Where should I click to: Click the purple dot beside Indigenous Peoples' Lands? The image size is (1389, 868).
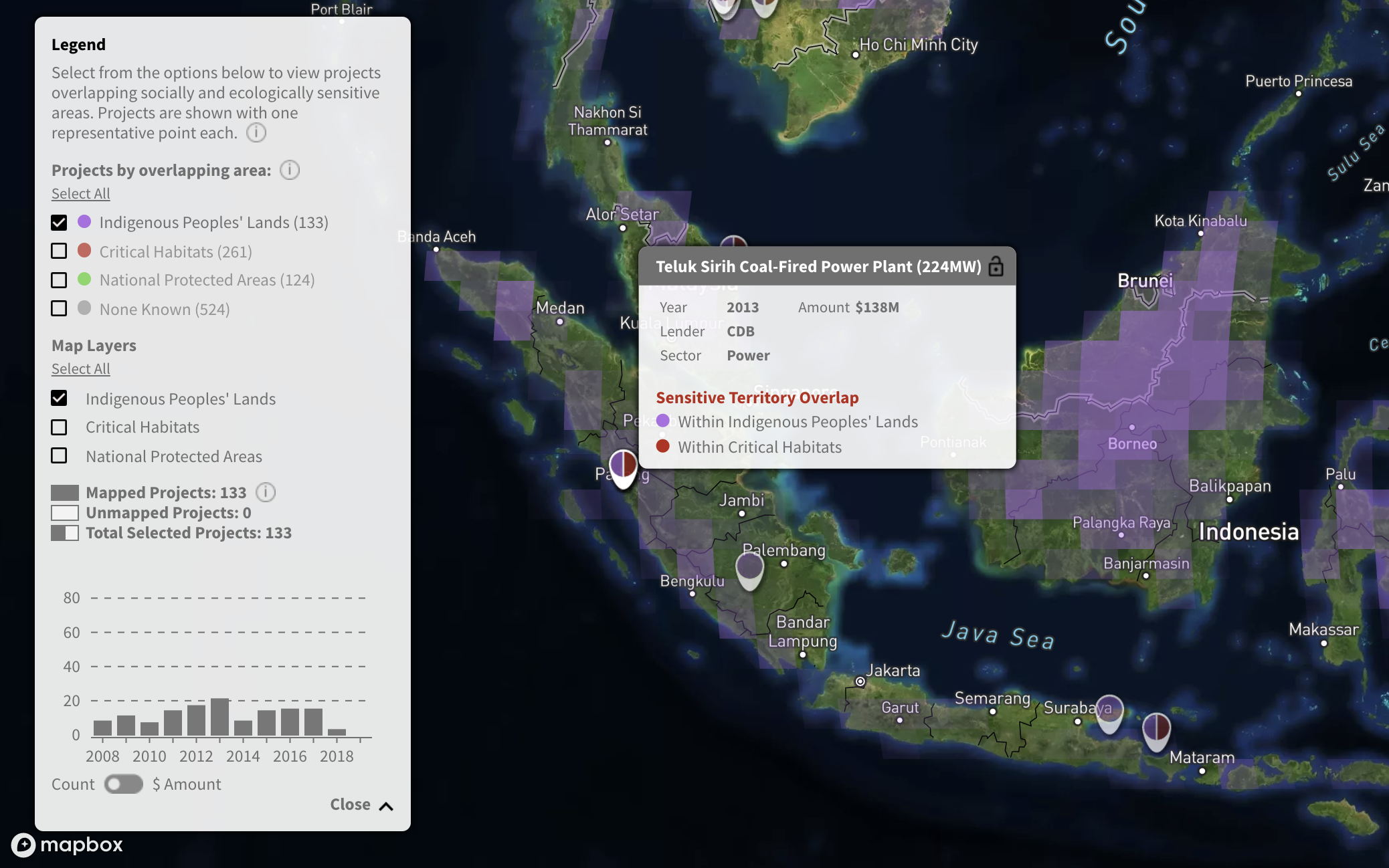(x=83, y=221)
